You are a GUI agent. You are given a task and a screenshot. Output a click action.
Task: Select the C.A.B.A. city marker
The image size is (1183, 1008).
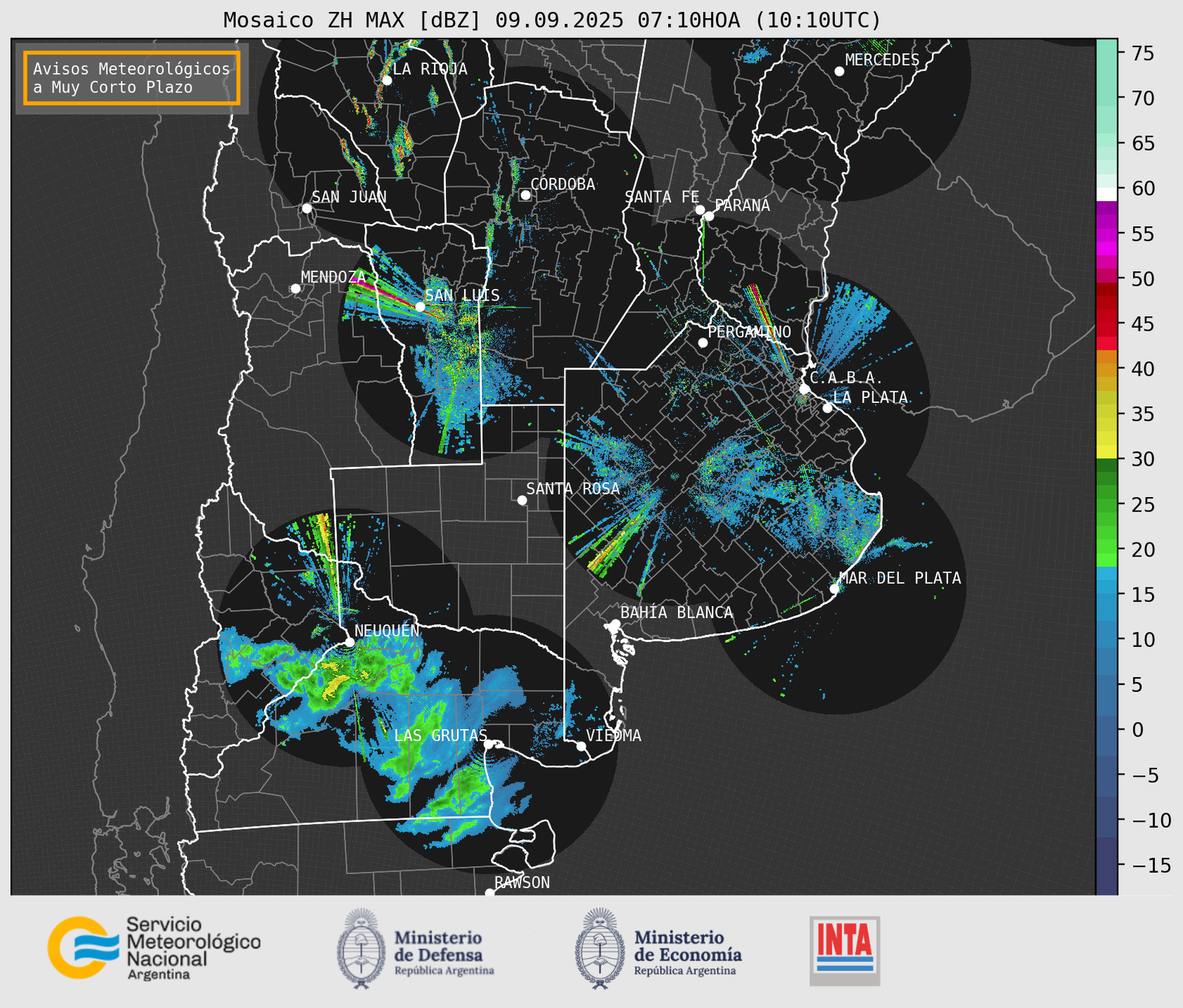(x=804, y=389)
